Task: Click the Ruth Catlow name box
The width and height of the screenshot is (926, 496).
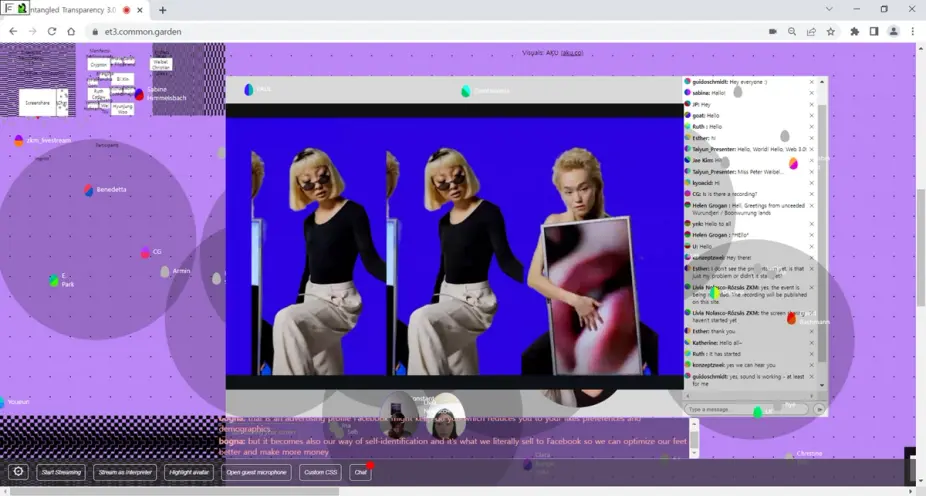Action: 98,94
